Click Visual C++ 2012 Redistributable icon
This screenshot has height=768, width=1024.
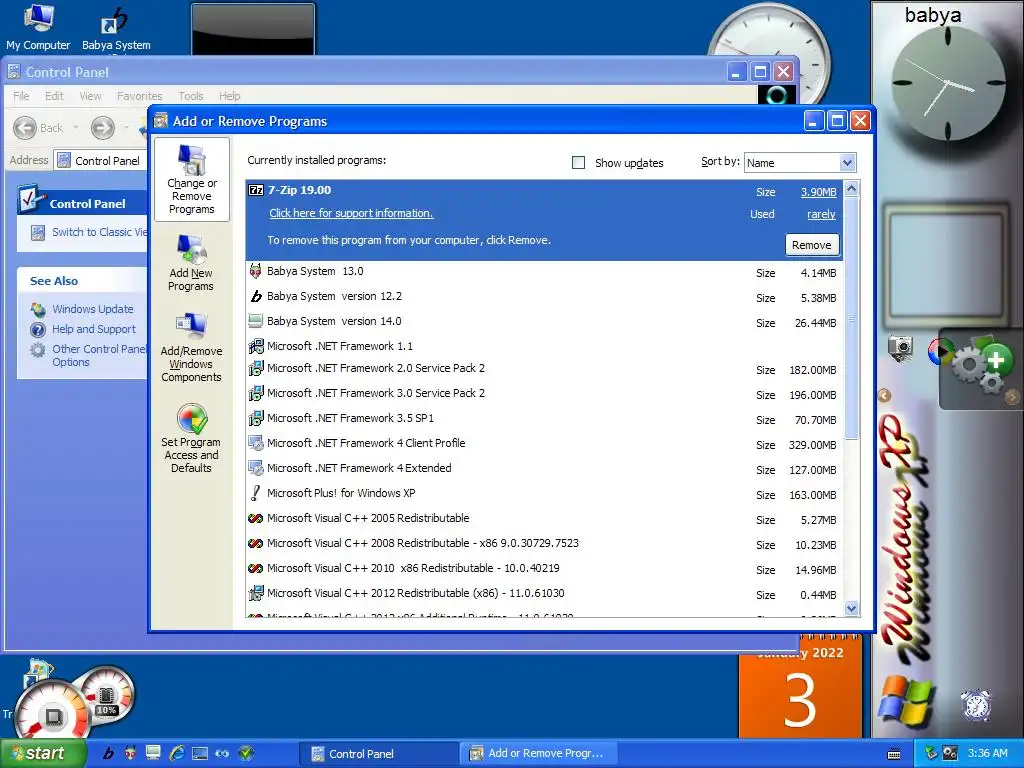256,594
